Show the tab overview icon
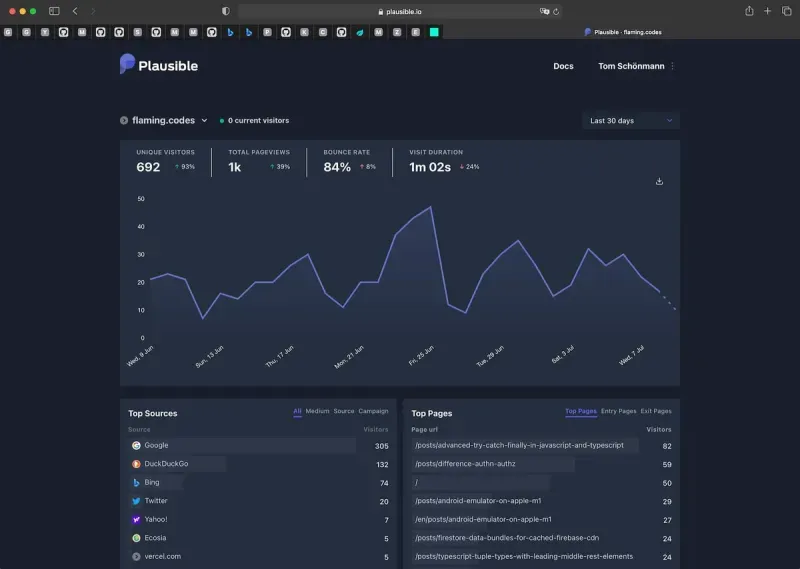The width and height of the screenshot is (800, 569). [786, 11]
